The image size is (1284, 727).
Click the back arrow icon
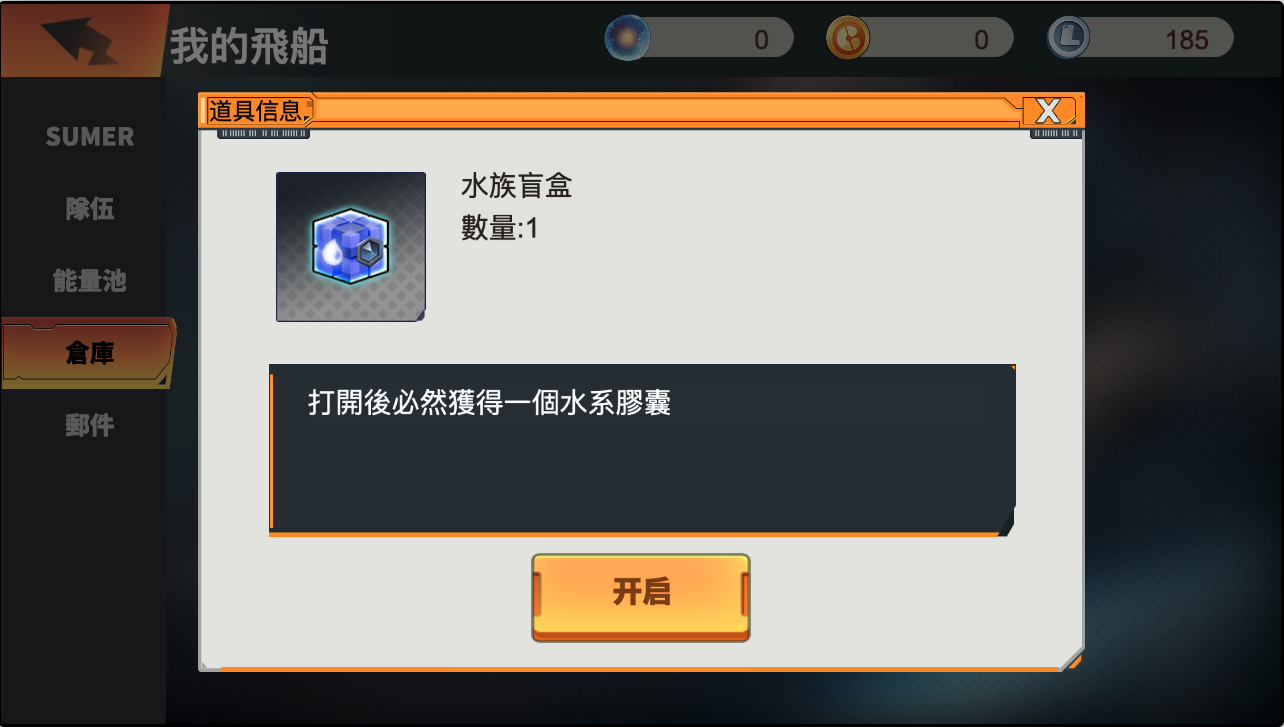(x=81, y=38)
